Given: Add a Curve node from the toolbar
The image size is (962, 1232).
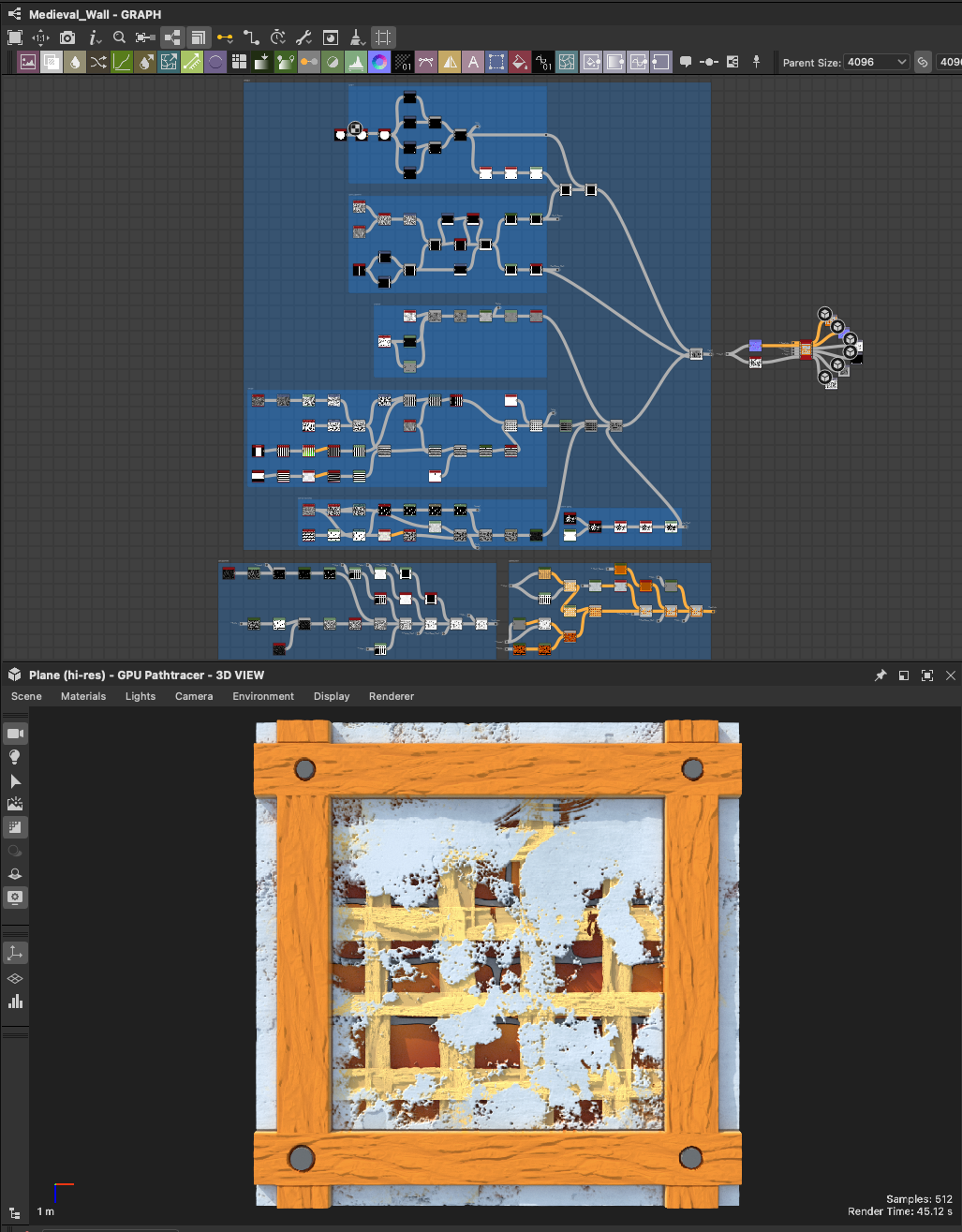Looking at the screenshot, I should (122, 62).
